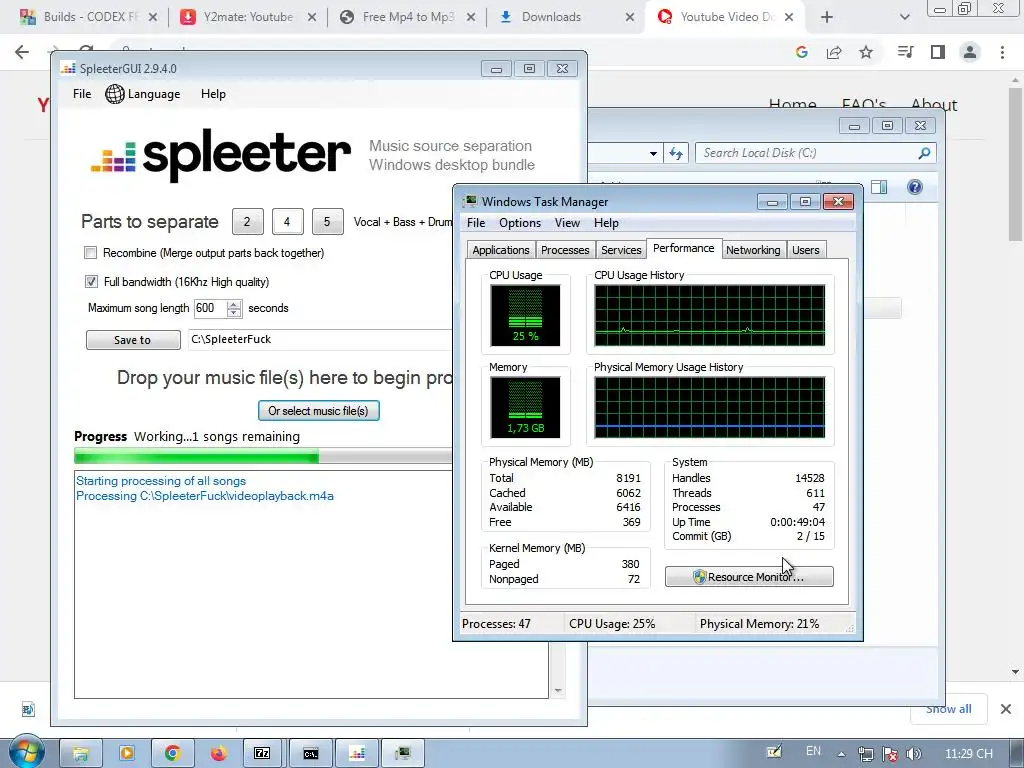Select 5 parts to separate
The width and height of the screenshot is (1024, 768).
327,222
